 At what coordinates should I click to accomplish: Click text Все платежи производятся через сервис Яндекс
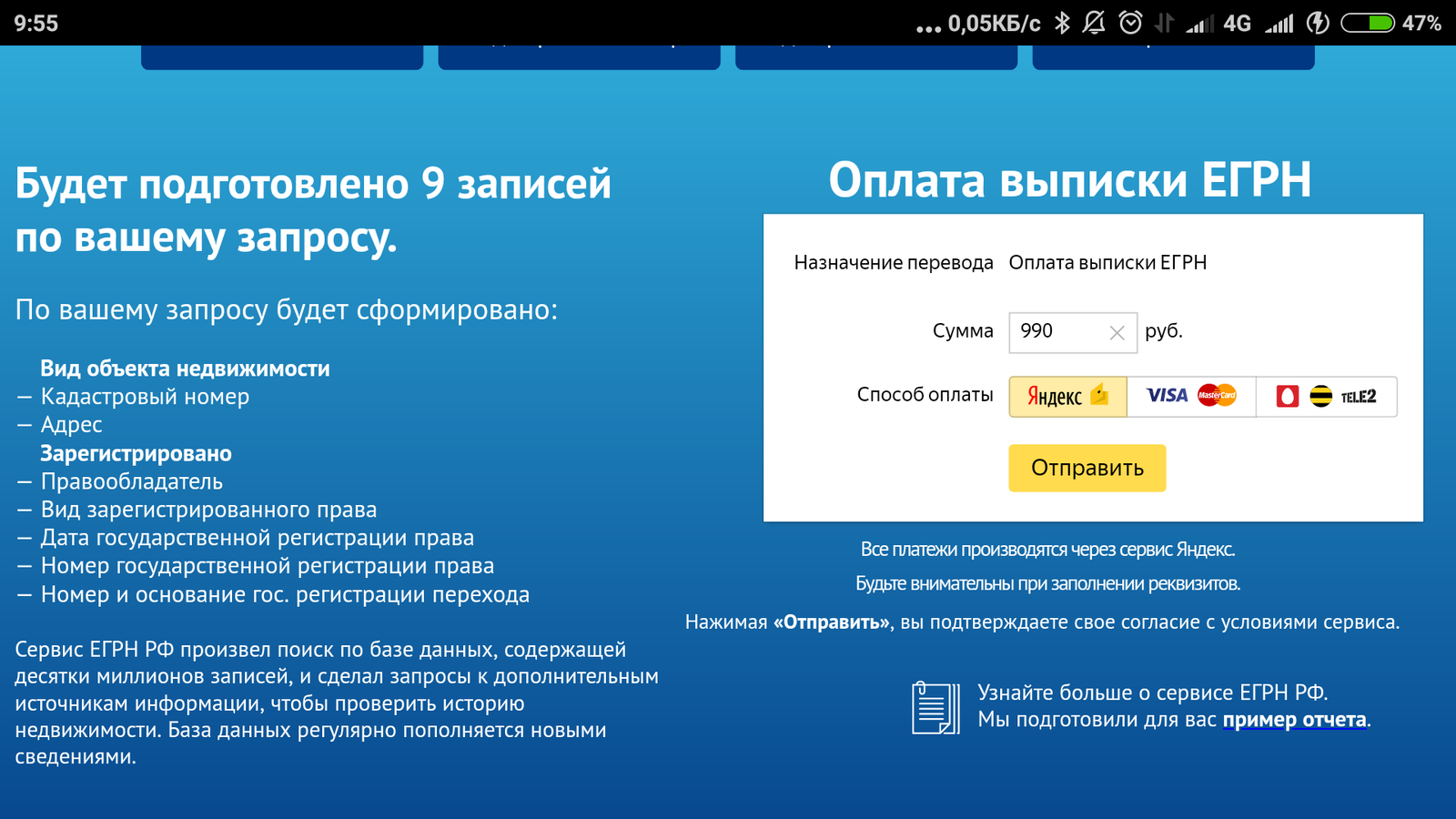1047,550
